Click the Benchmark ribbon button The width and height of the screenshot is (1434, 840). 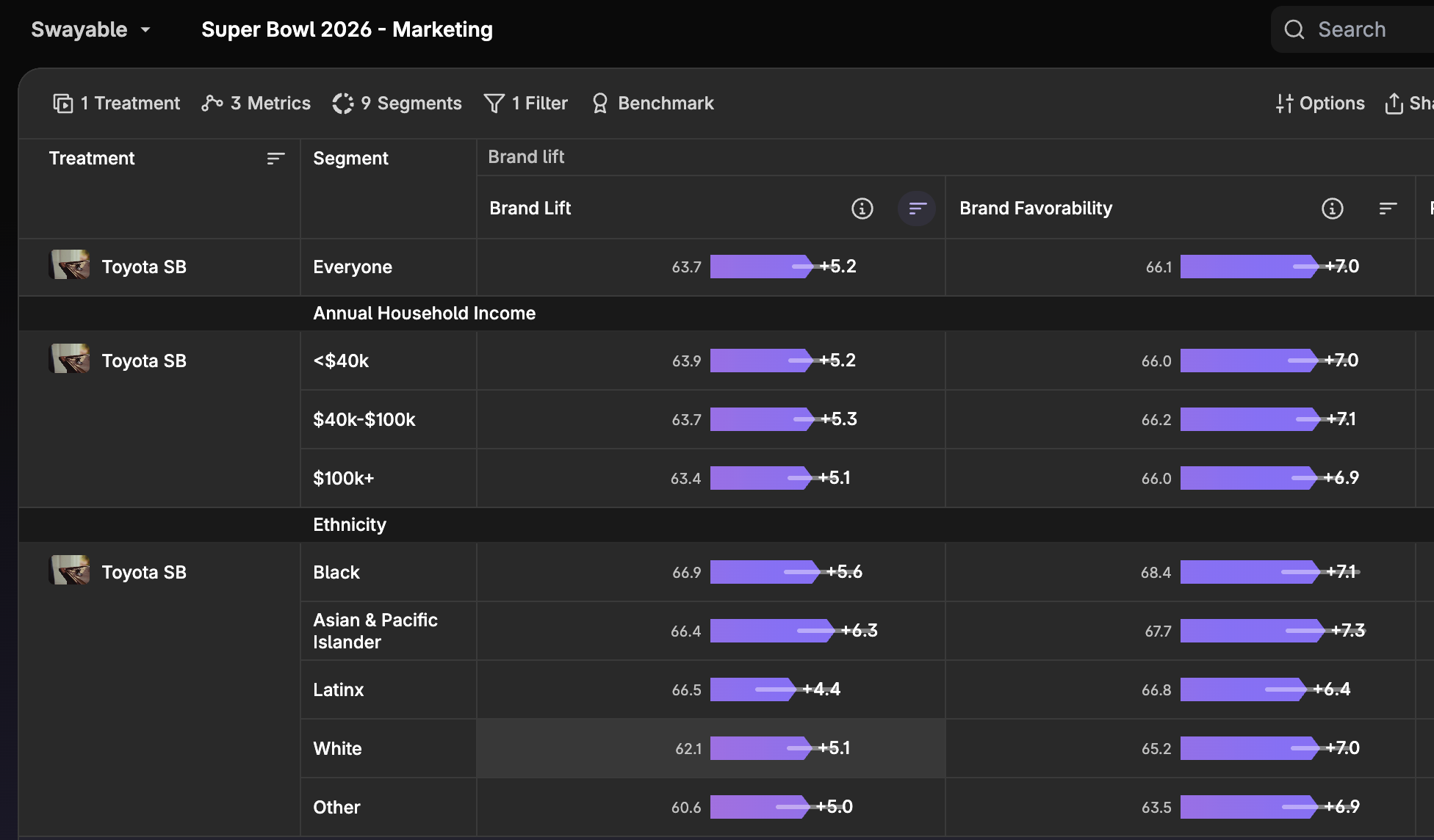(652, 104)
